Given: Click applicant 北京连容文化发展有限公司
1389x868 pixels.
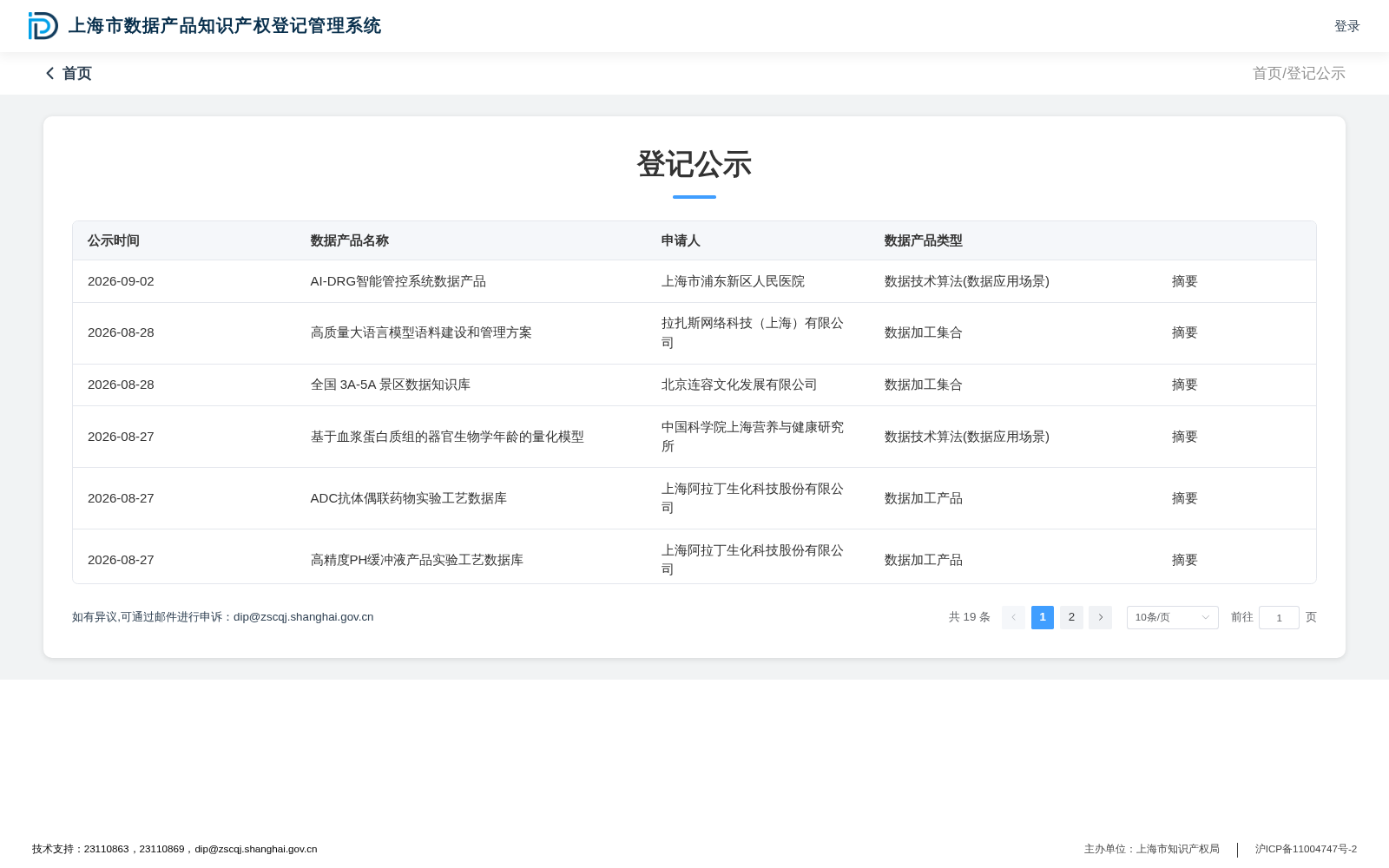Looking at the screenshot, I should 740,385.
